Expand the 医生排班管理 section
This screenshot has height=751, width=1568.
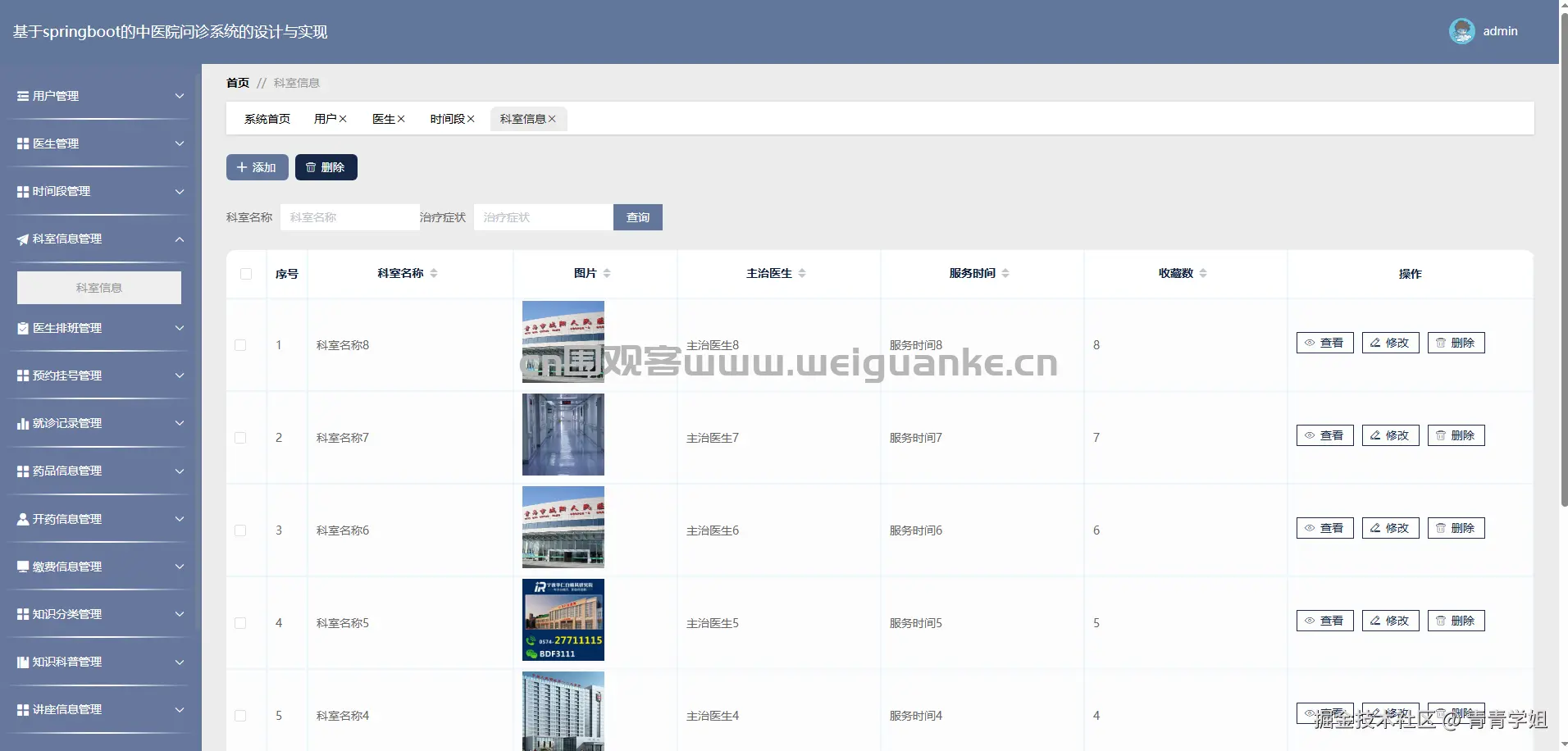[180, 328]
